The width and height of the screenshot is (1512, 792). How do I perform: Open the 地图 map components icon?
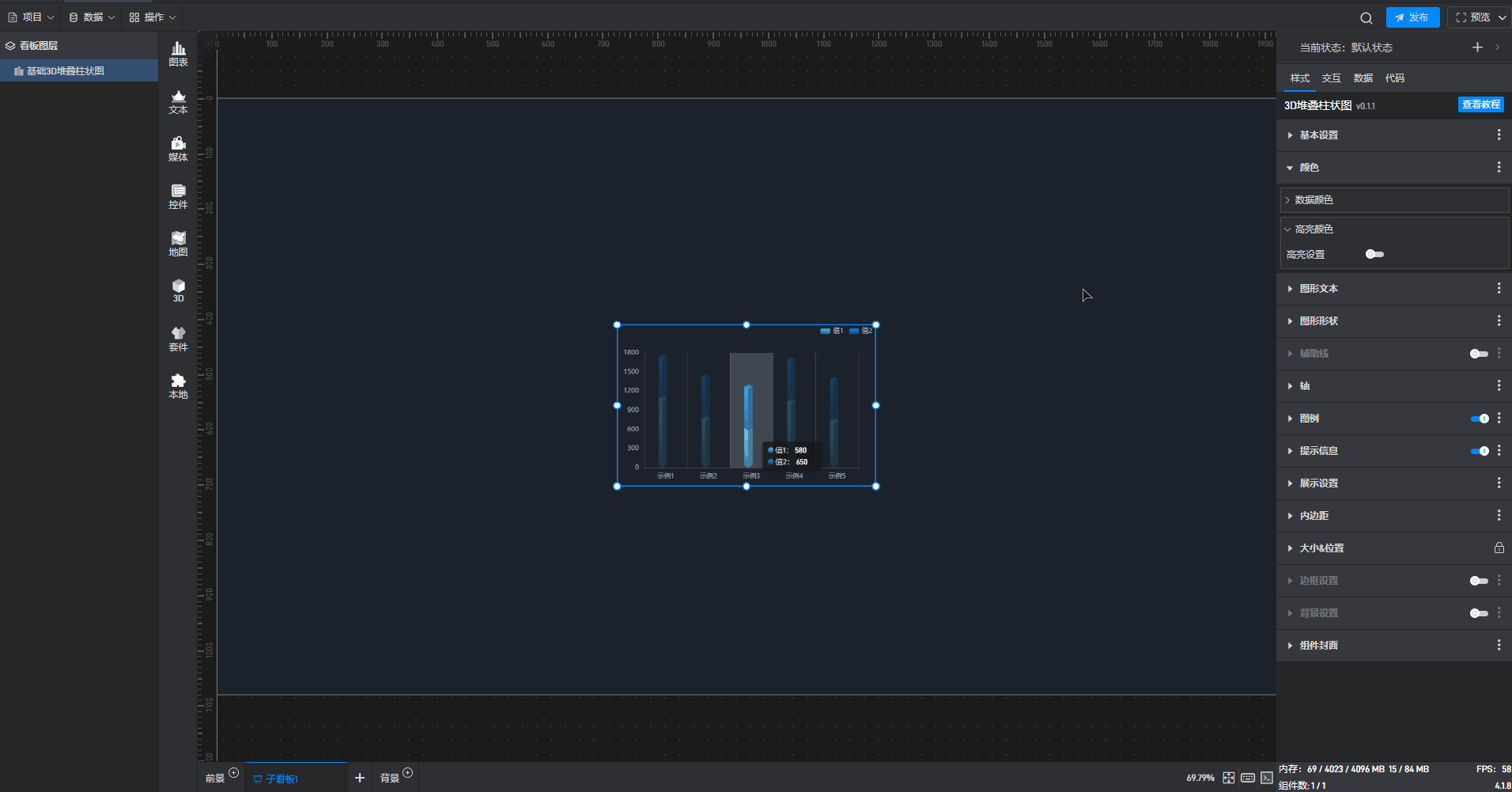pos(178,244)
